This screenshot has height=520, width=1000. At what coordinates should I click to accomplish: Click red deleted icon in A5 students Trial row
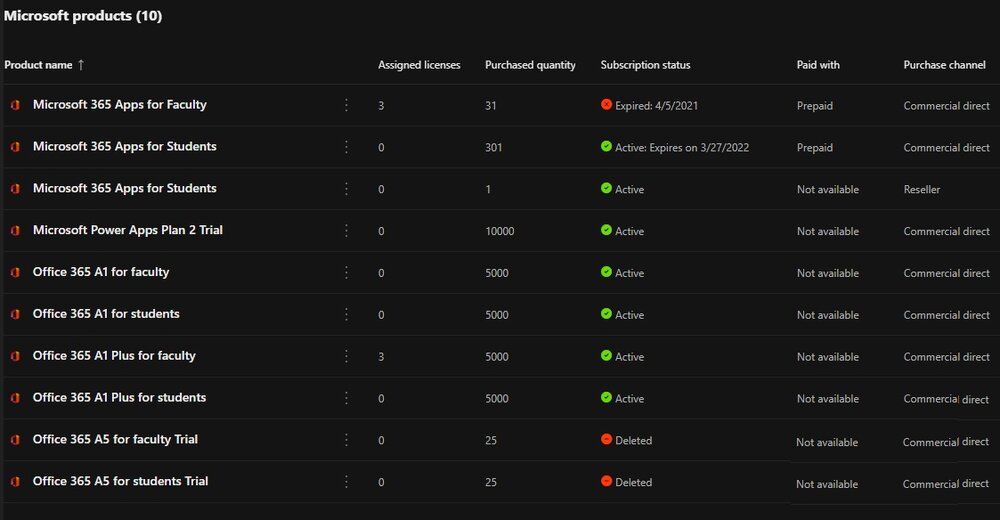coord(606,481)
